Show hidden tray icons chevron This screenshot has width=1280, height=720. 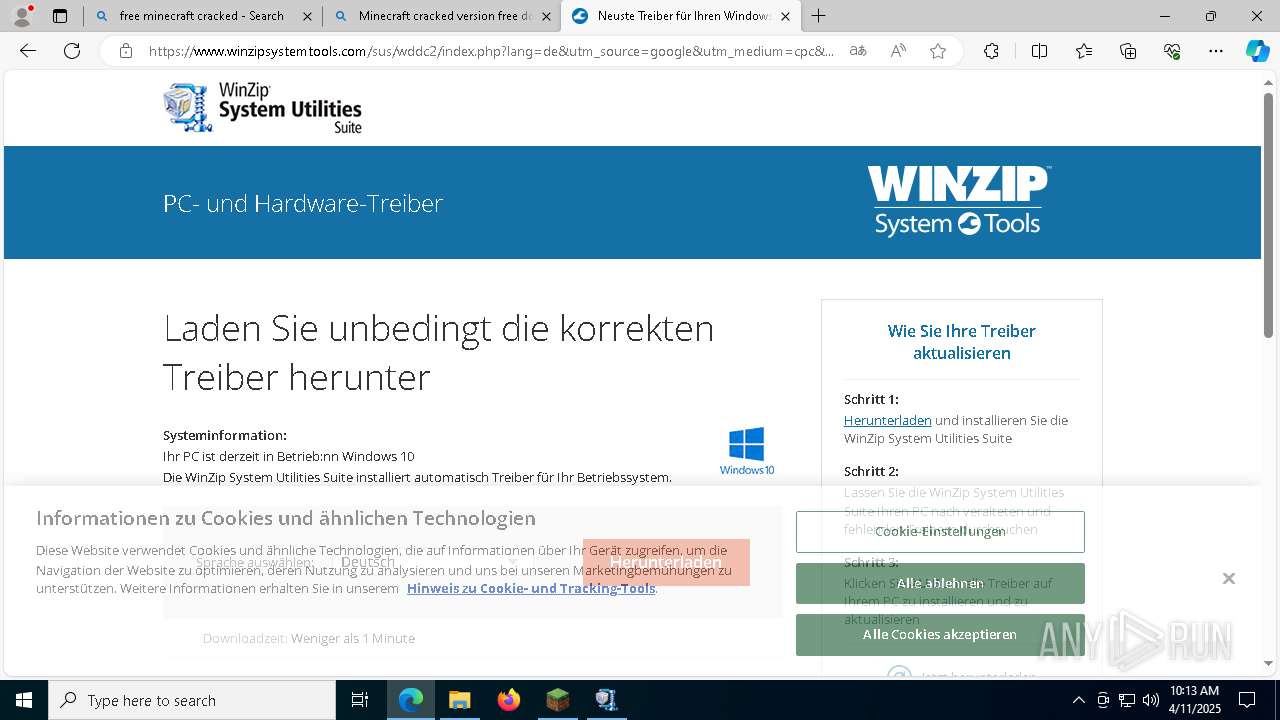click(x=1078, y=700)
